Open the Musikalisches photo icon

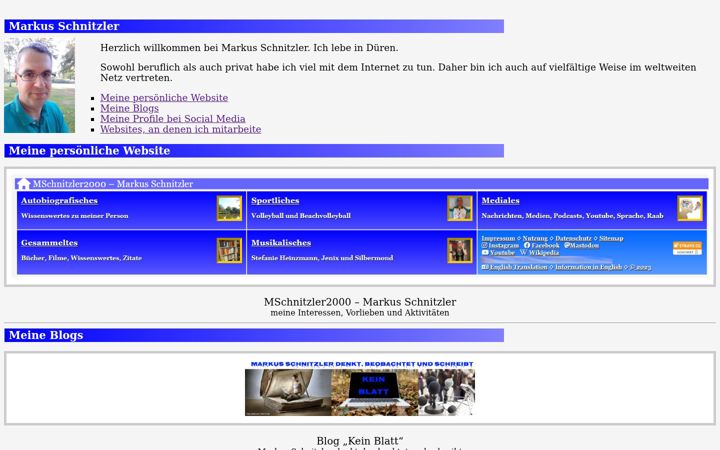point(460,251)
